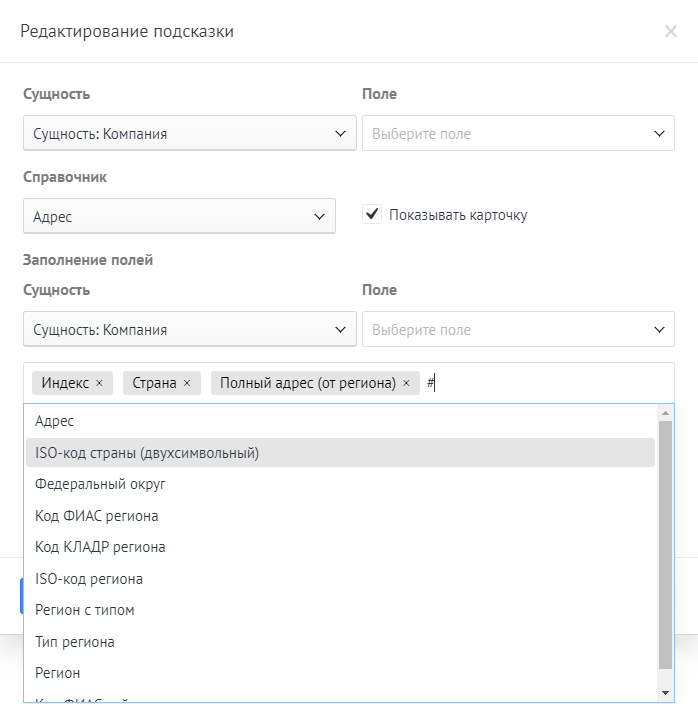This screenshot has height=704, width=698.
Task: Remove the Страна tag
Action: point(187,383)
